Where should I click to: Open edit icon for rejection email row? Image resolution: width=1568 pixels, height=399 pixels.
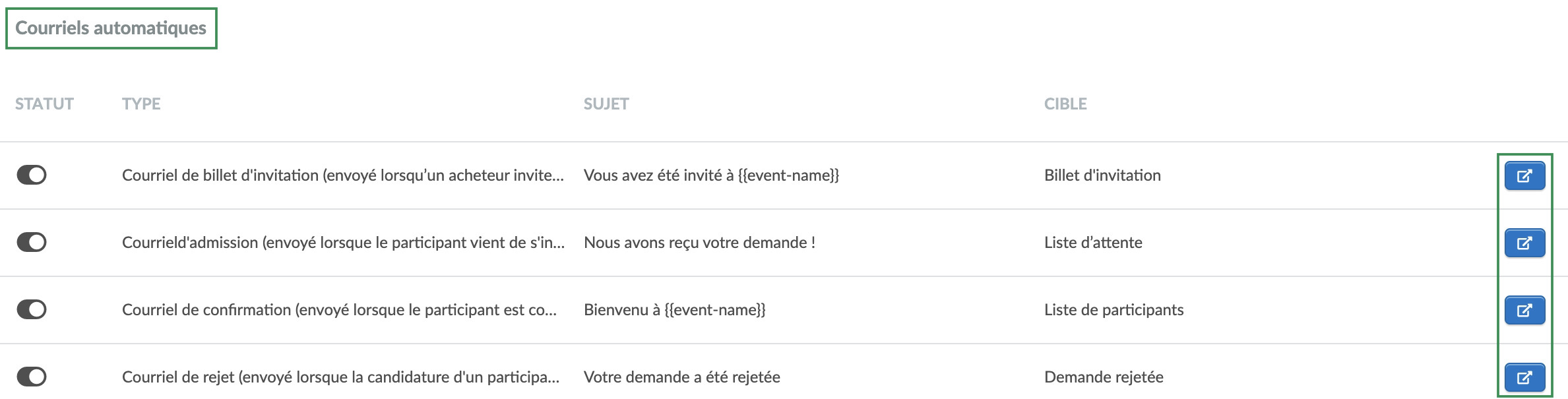[x=1524, y=377]
